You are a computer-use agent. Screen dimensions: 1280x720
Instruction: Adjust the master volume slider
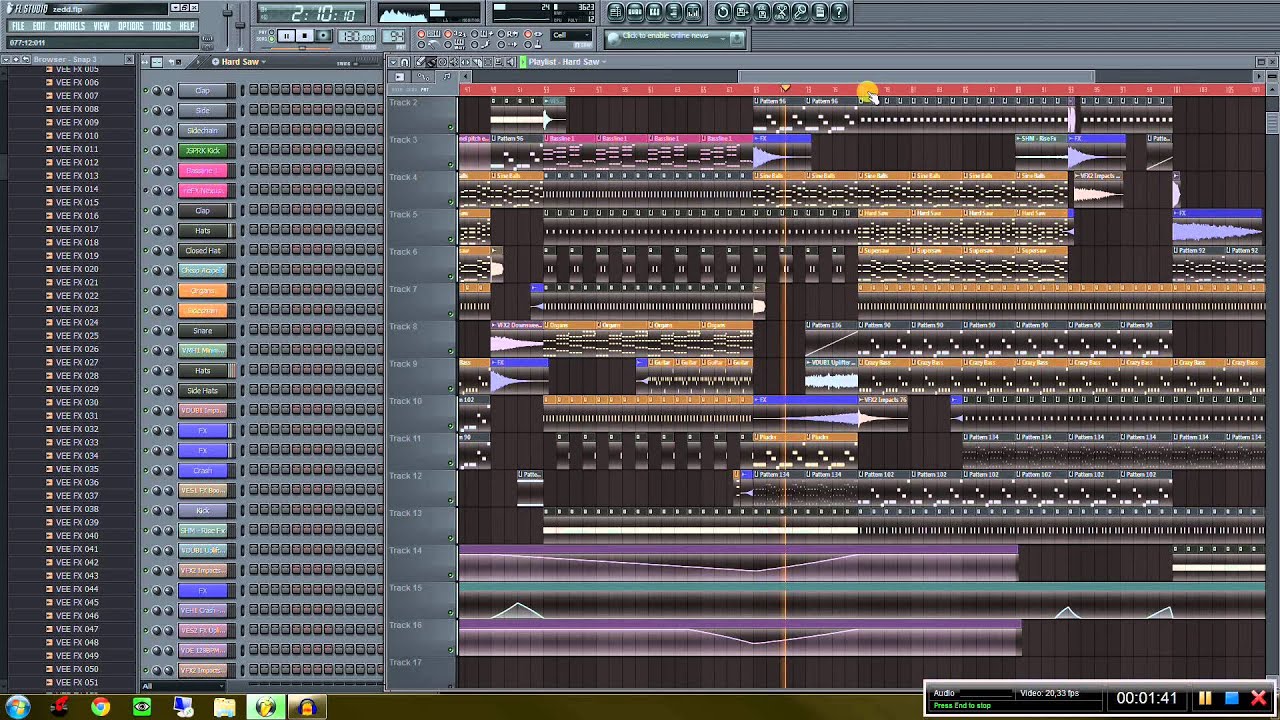tap(227, 13)
